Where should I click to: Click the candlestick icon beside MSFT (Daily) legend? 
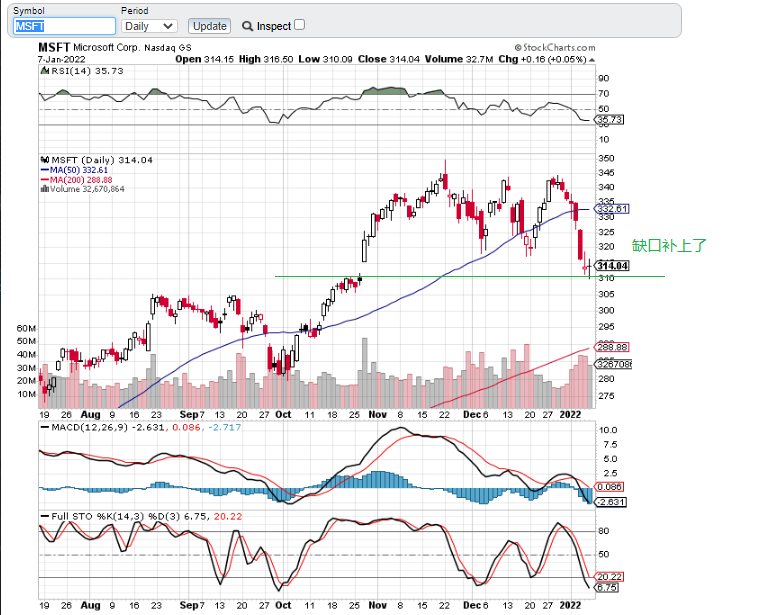43,160
